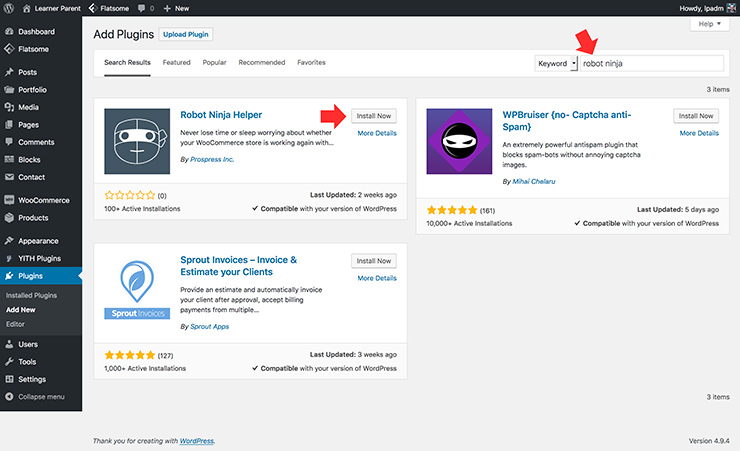The height and width of the screenshot is (451, 740).
Task: Click the Howdy, lpadm account menu
Action: [x=706, y=8]
